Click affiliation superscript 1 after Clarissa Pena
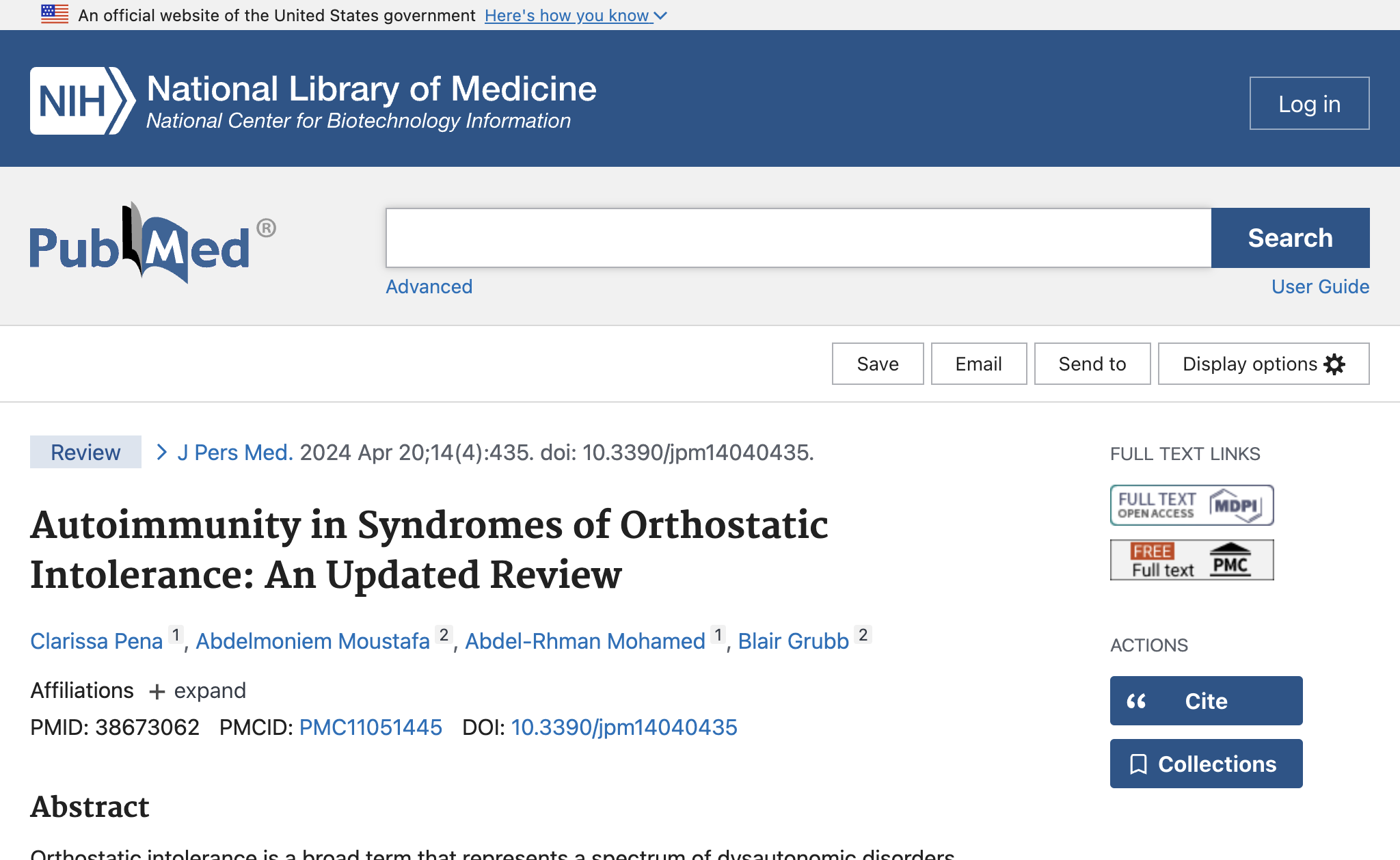 (x=176, y=635)
